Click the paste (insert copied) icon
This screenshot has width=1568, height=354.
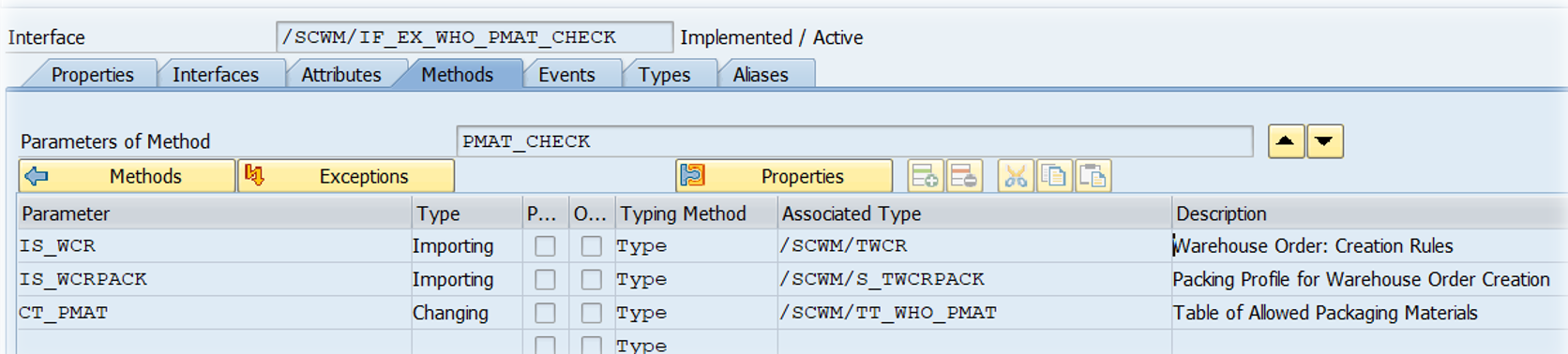(1093, 176)
